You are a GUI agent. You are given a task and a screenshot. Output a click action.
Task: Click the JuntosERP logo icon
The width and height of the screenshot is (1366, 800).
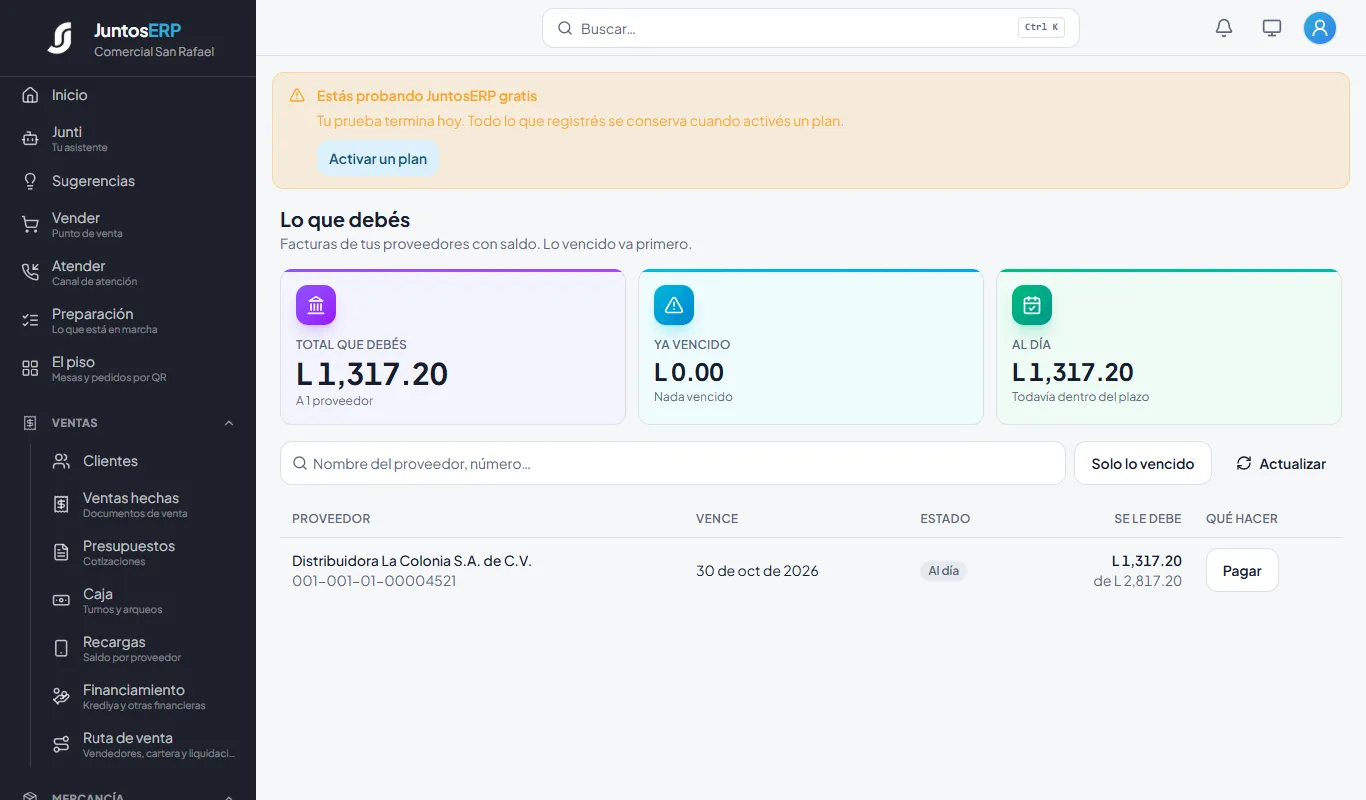coord(60,38)
